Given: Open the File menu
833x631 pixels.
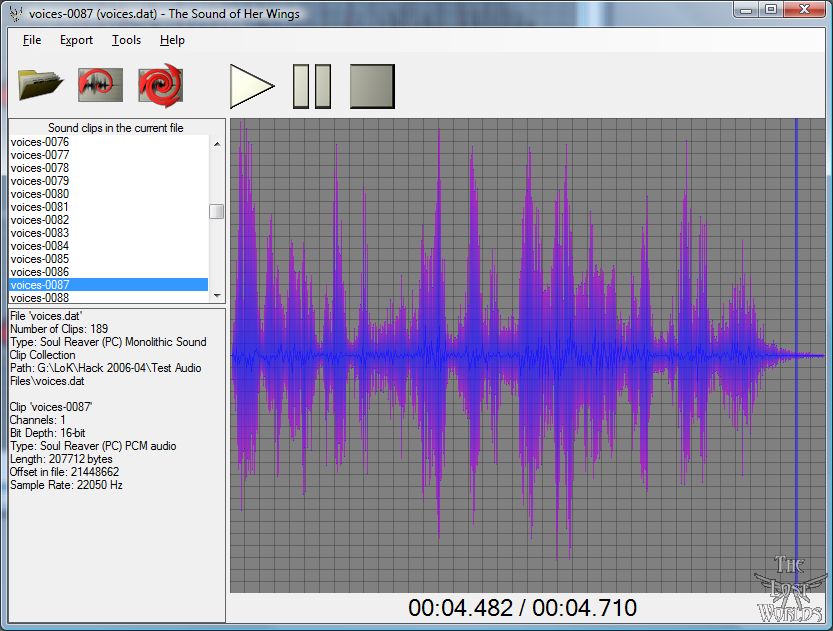Looking at the screenshot, I should 32,40.
